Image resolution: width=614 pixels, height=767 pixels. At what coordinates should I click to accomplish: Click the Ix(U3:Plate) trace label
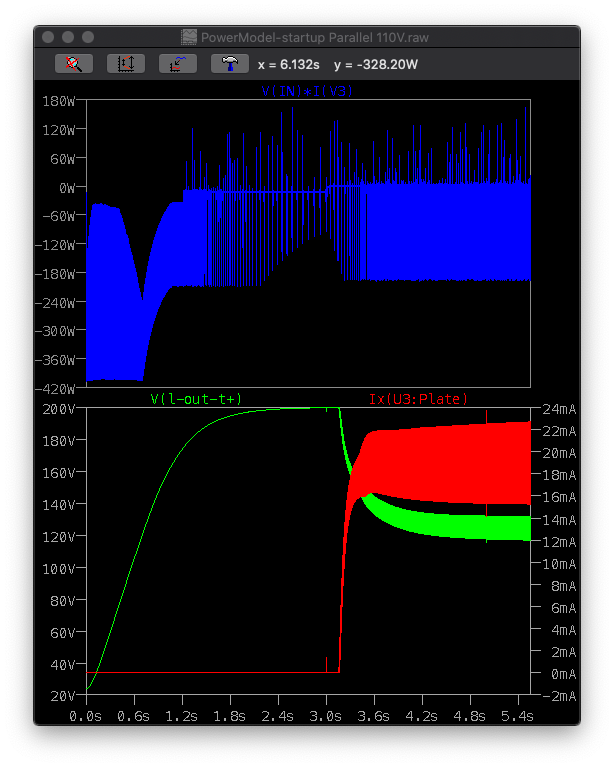tap(418, 399)
